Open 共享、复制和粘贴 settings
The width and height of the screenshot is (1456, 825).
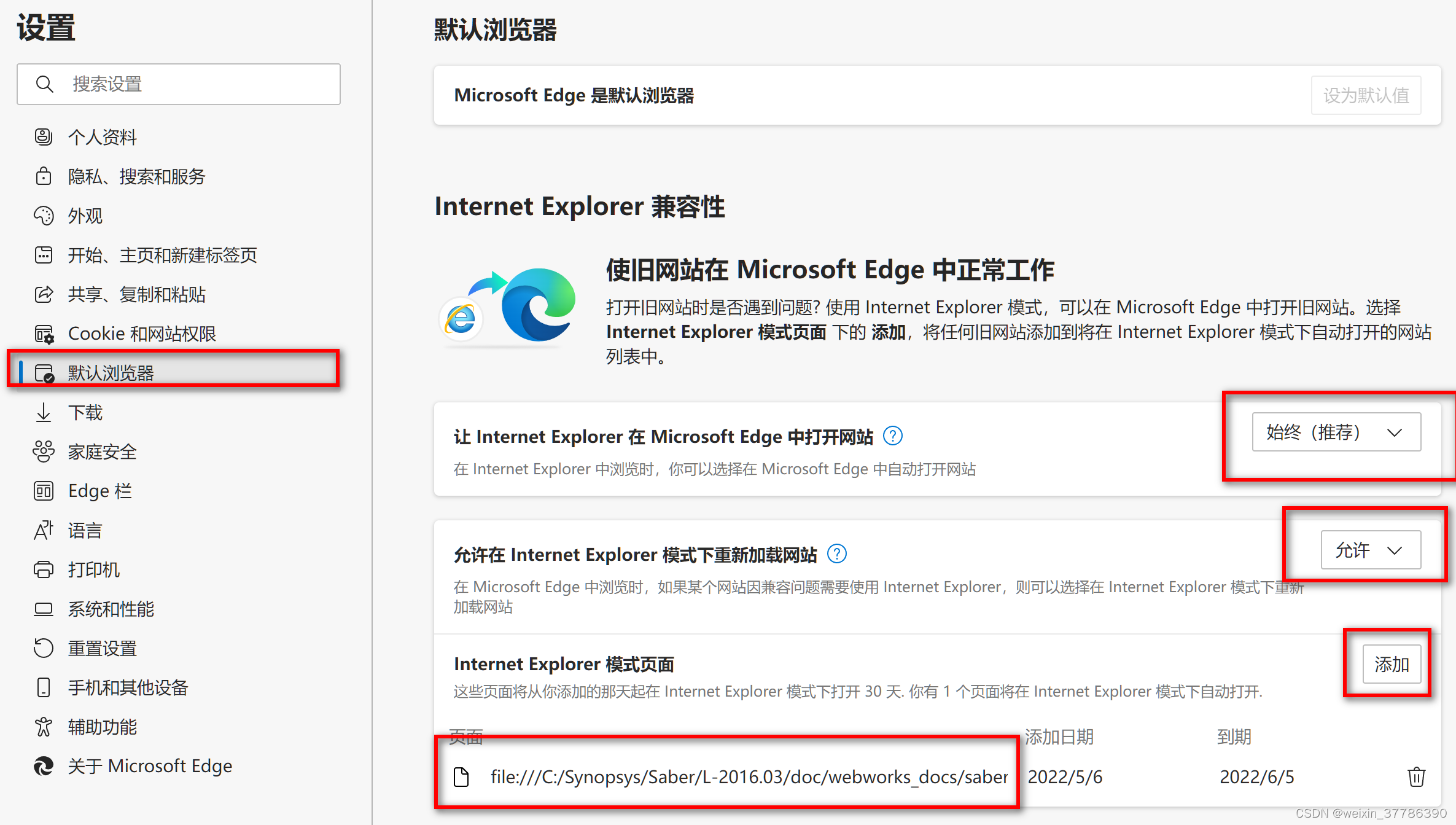[136, 294]
